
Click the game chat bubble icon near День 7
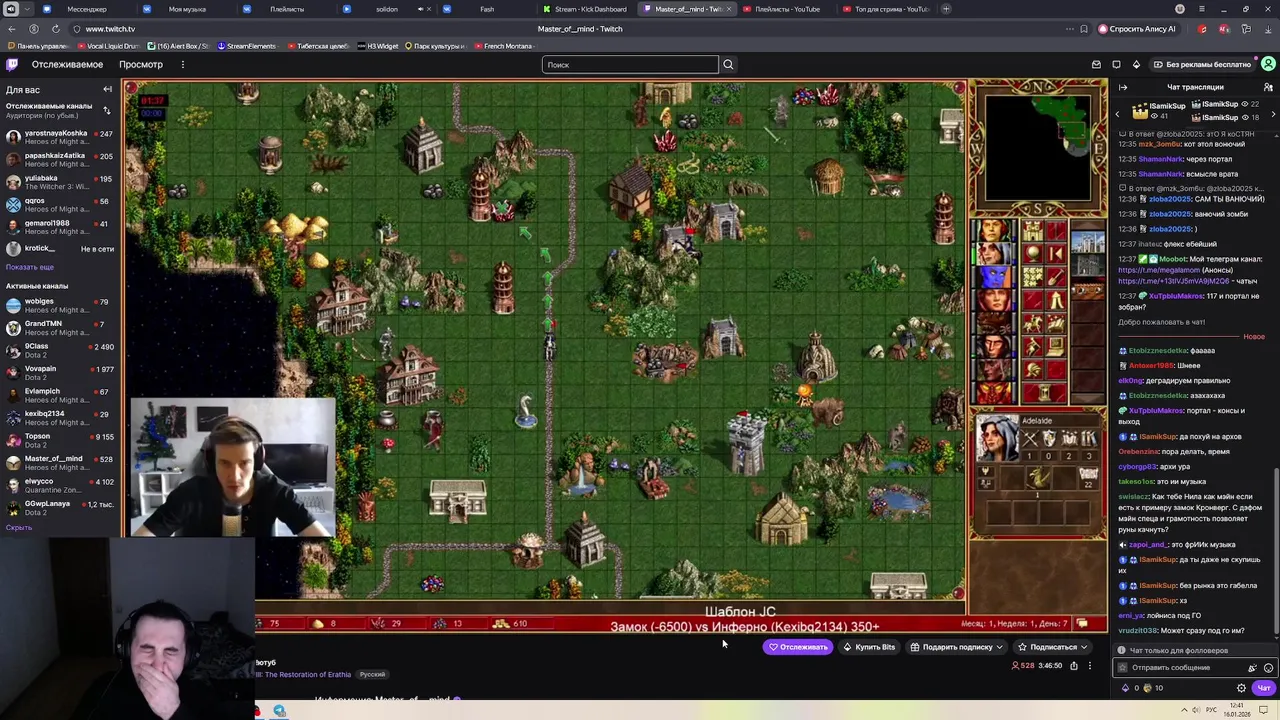(1082, 624)
